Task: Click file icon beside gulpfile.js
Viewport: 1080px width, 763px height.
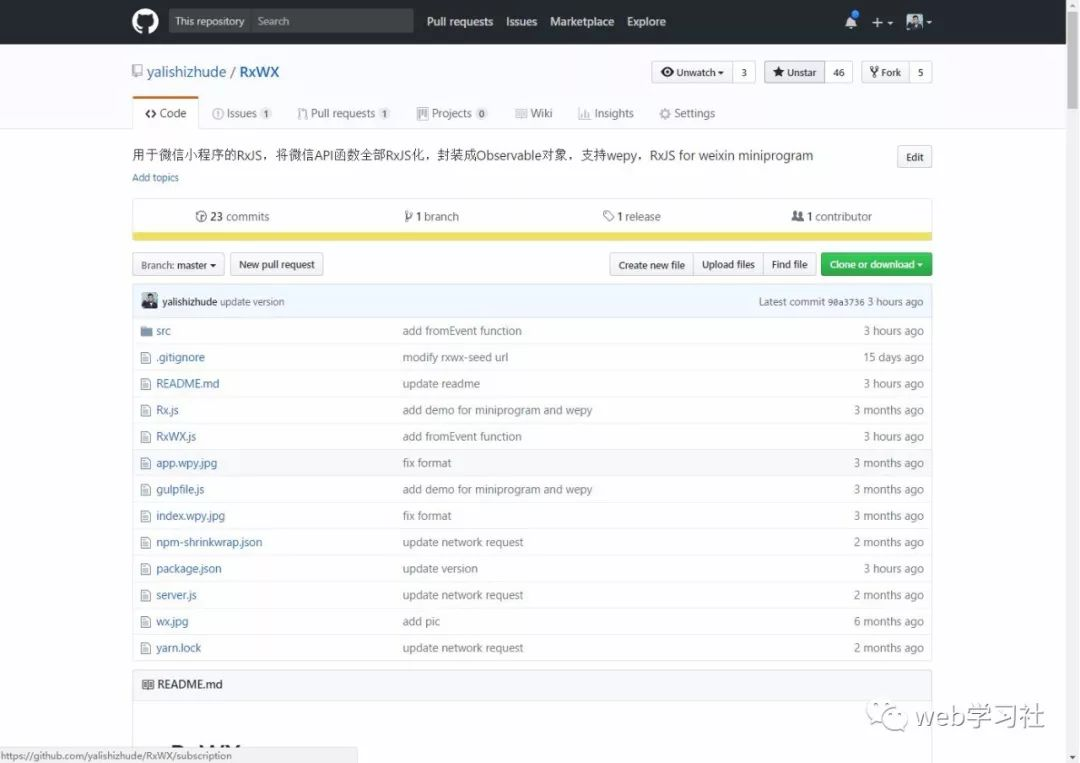Action: coord(145,490)
